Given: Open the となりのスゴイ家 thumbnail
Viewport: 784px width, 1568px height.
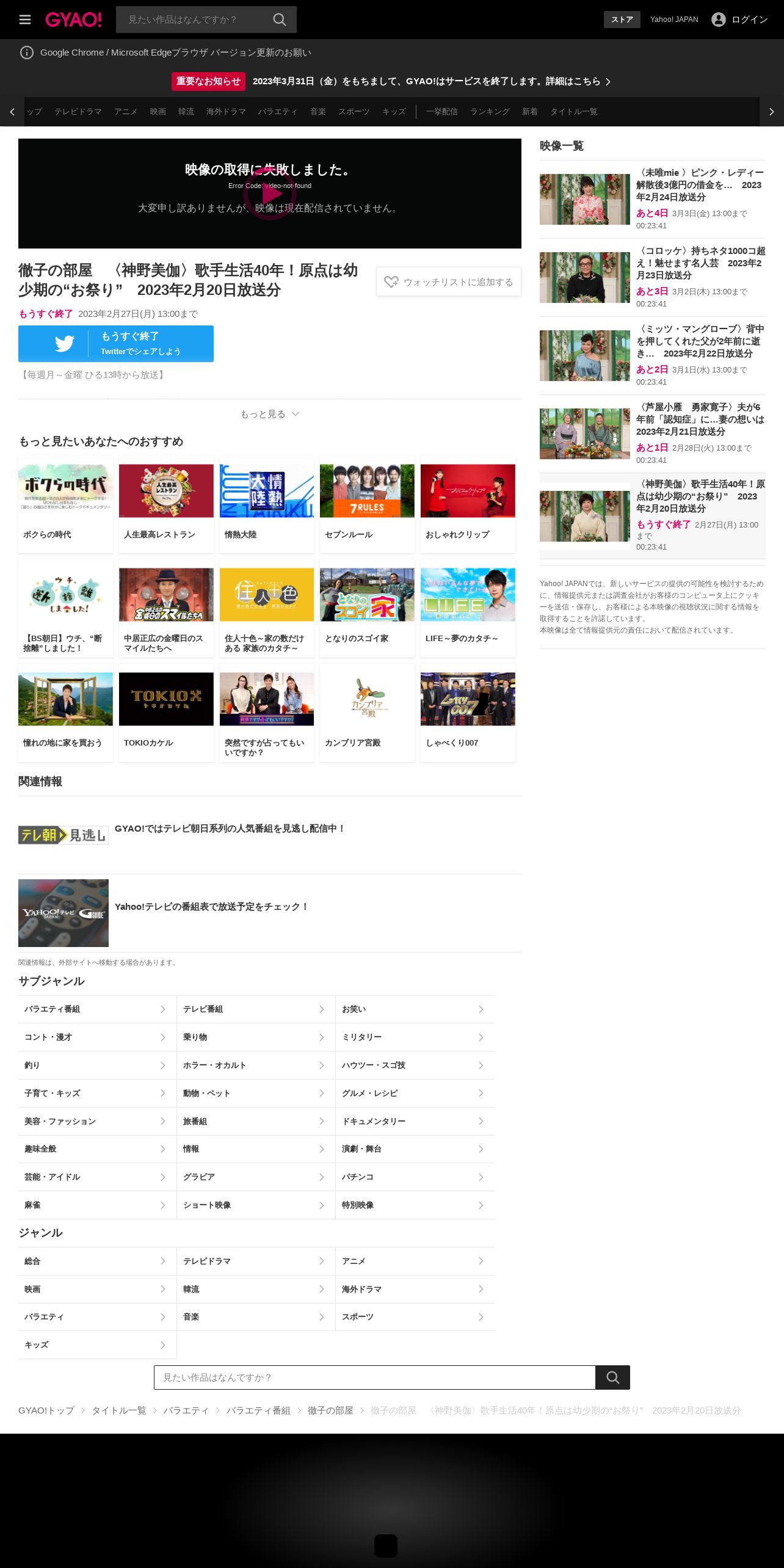Looking at the screenshot, I should pos(367,595).
